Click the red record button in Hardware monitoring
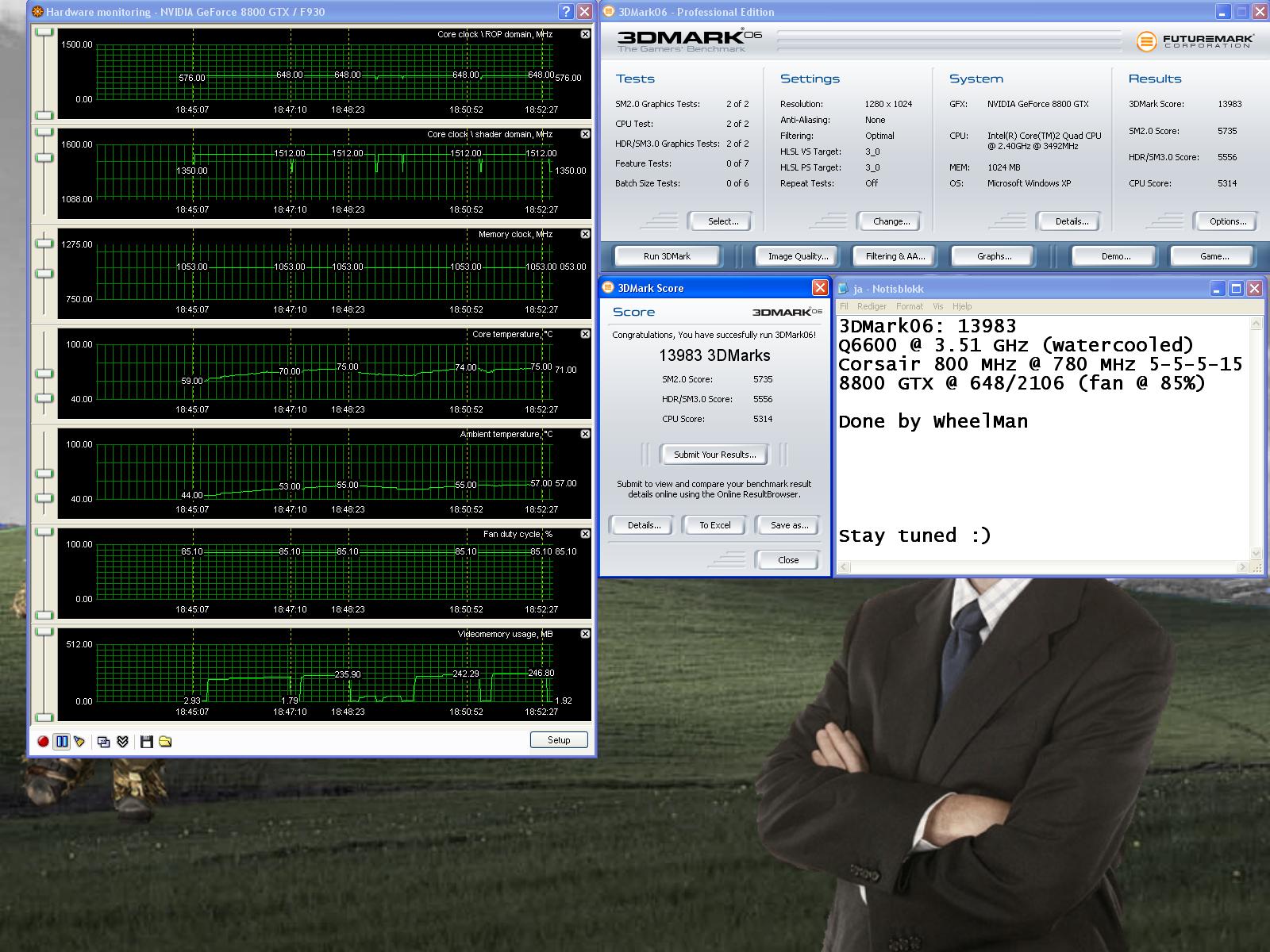 point(43,742)
